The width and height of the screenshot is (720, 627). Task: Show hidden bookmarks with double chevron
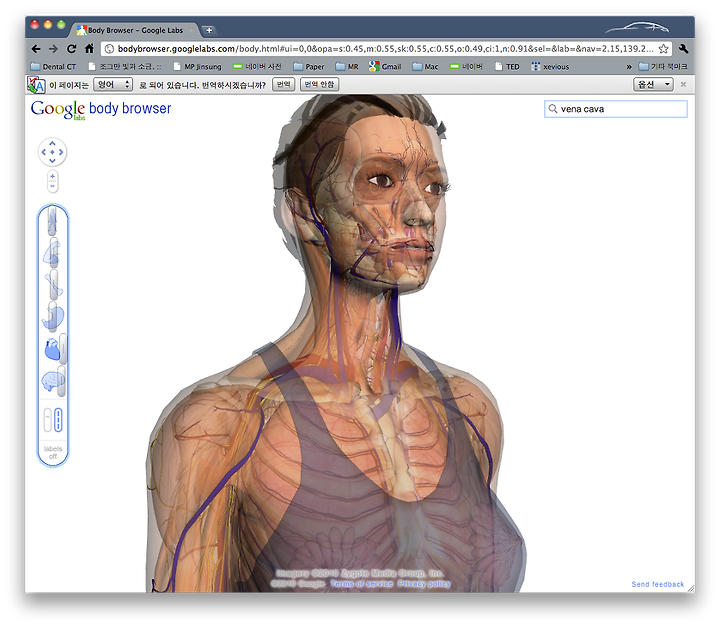point(629,67)
